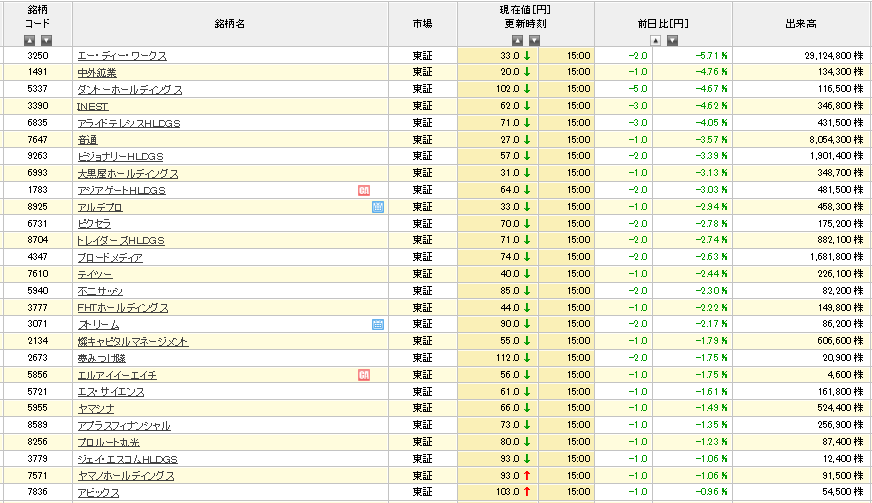Viewport: 872px width, 503px height.
Task: Sort current price column ascending arrow
Action: pyautogui.click(x=517, y=40)
